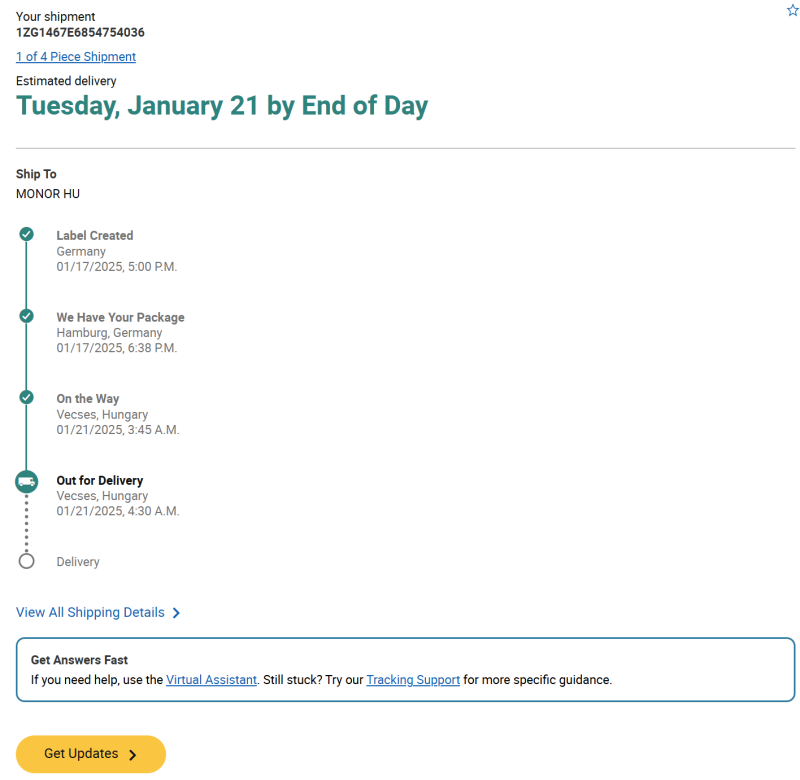Click the star favorite icon
This screenshot has height=780, width=800.
click(x=793, y=10)
